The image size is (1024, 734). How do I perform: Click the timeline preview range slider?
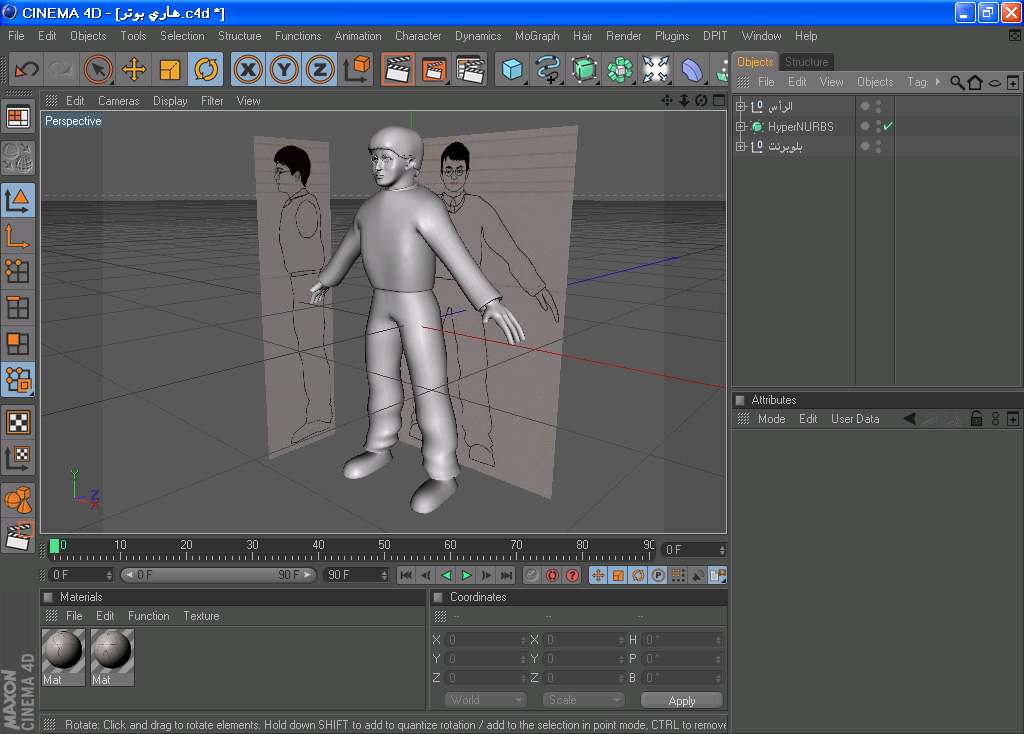coord(219,575)
